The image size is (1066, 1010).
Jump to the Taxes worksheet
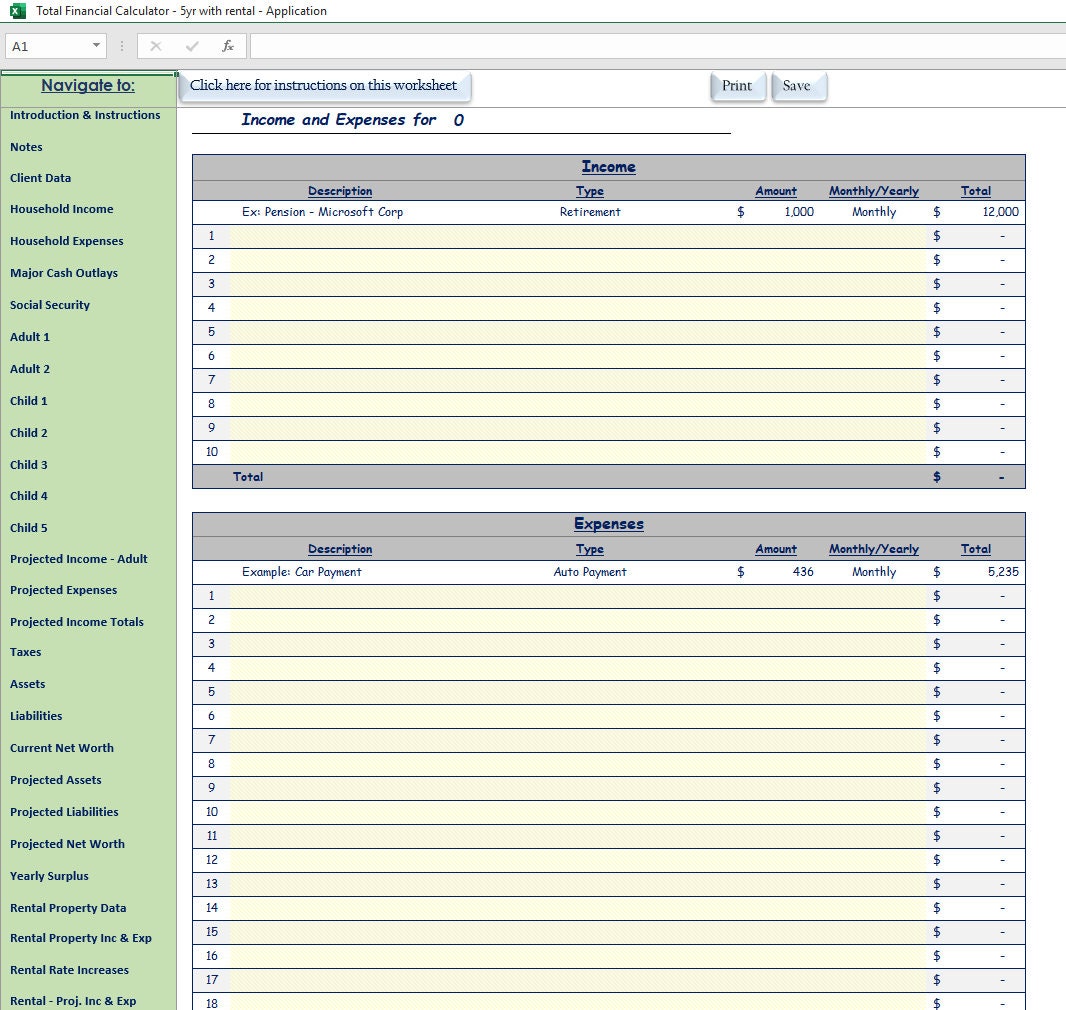click(x=27, y=652)
